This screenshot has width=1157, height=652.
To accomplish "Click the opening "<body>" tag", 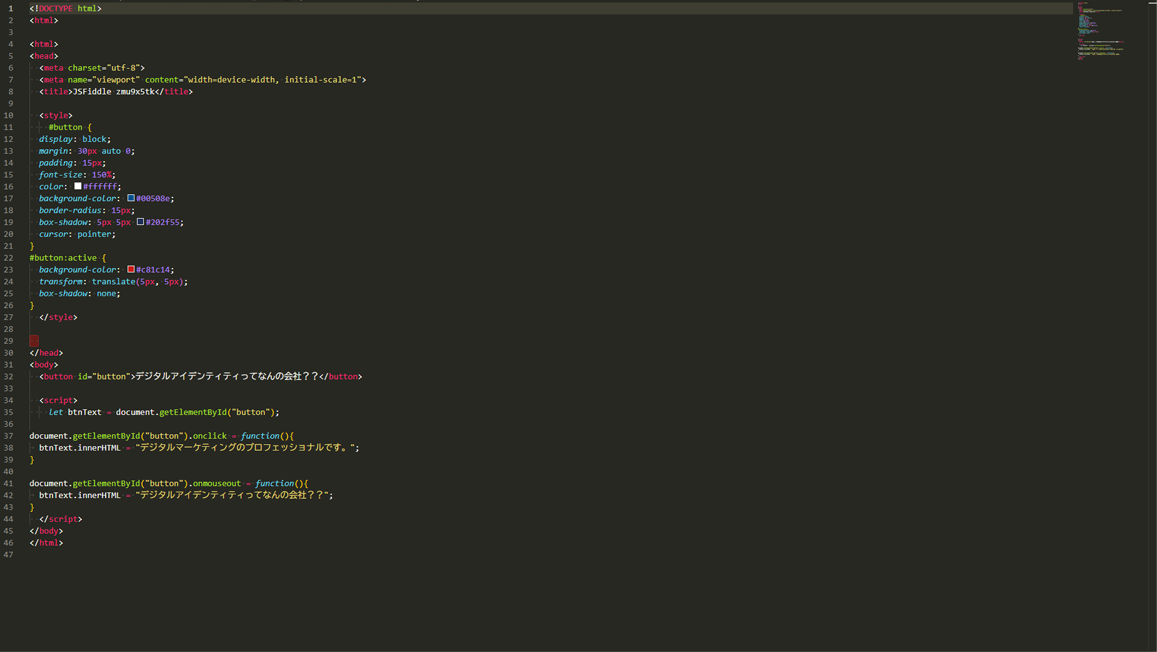I will click(44, 365).
